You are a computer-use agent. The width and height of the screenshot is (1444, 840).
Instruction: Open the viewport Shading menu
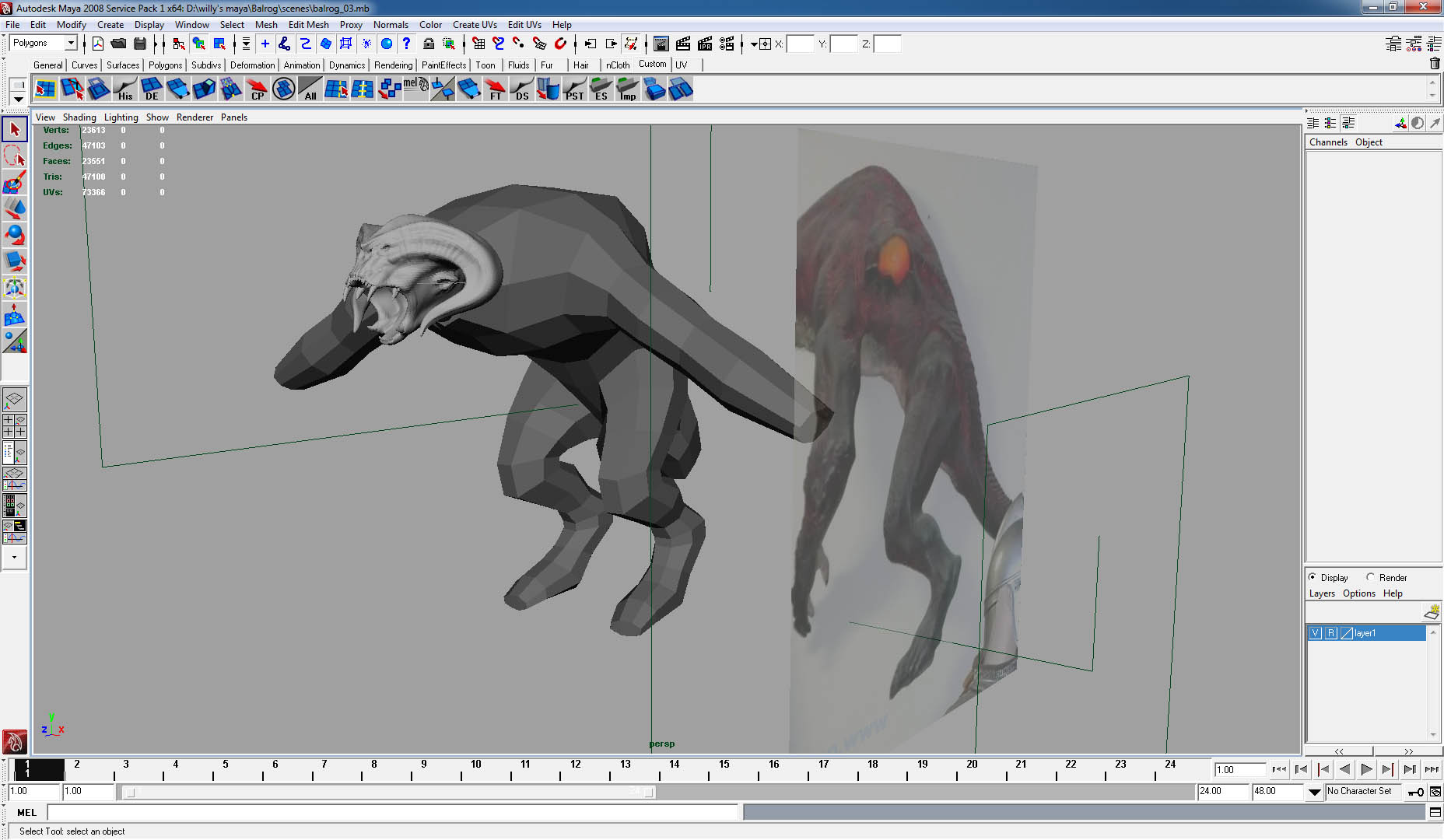click(79, 117)
